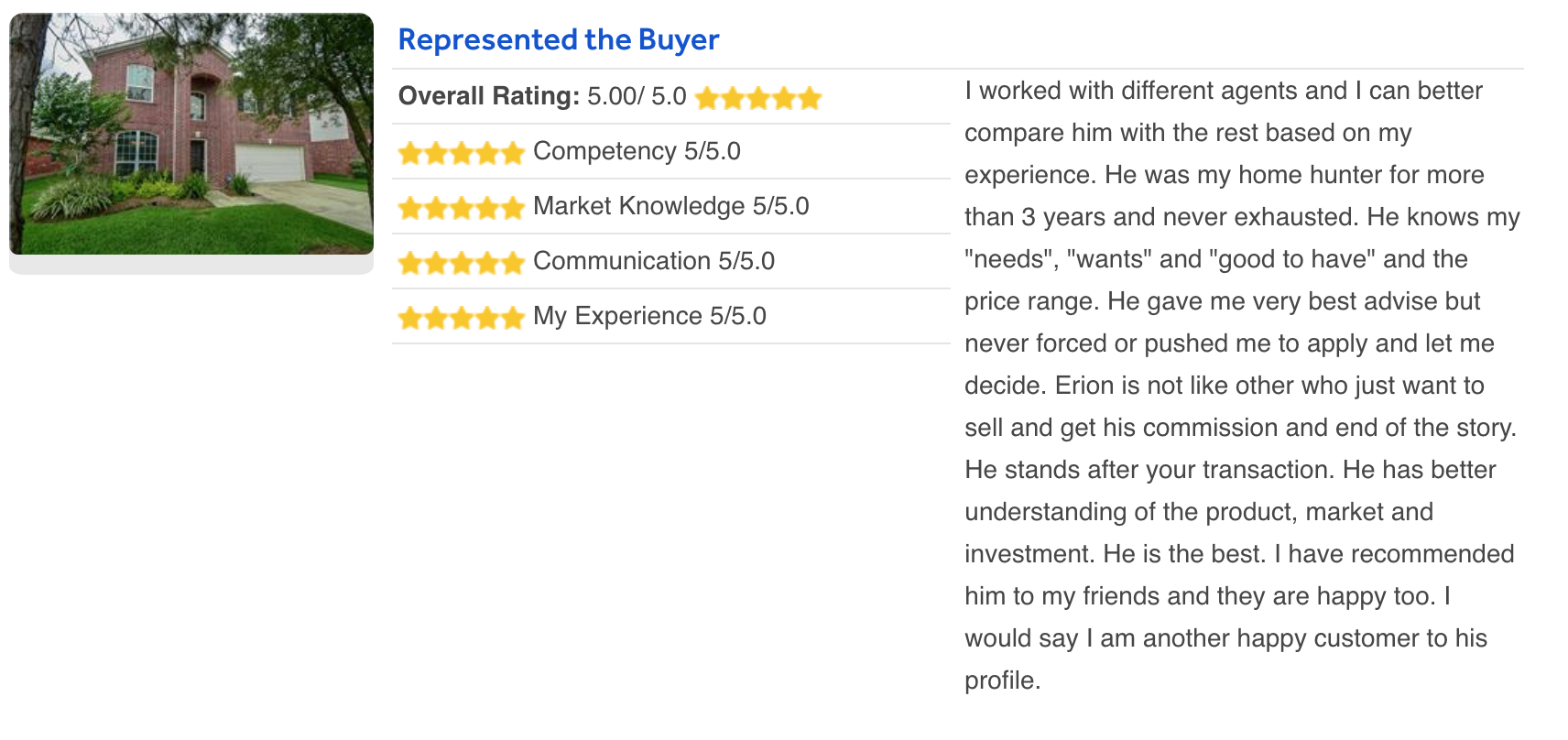
Task: Select the Overall Rating star icons
Action: [x=758, y=98]
